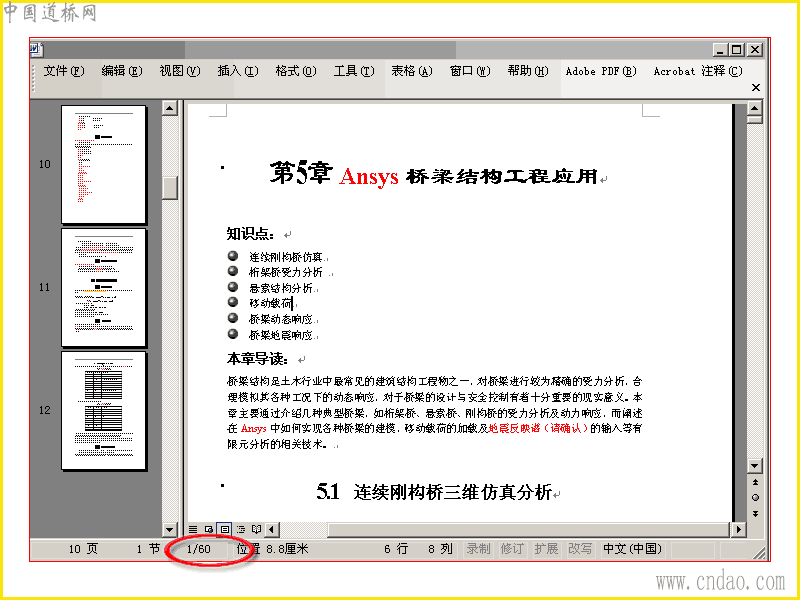Open the 格式(O) menu

coord(296,71)
